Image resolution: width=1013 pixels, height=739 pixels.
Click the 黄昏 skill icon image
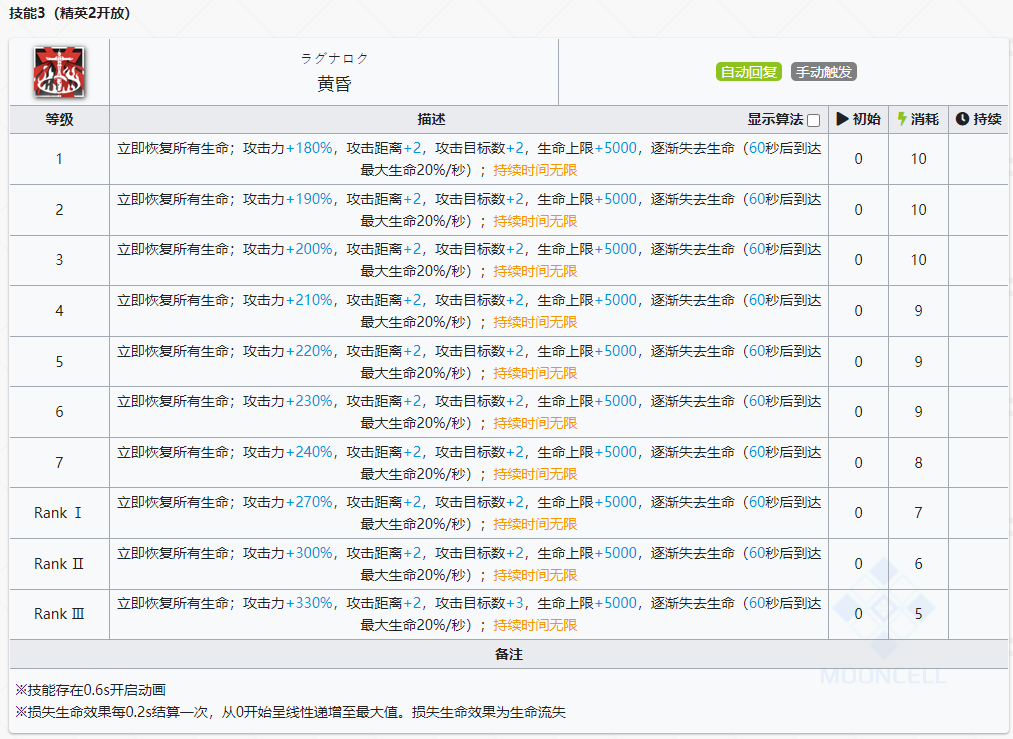pyautogui.click(x=59, y=72)
